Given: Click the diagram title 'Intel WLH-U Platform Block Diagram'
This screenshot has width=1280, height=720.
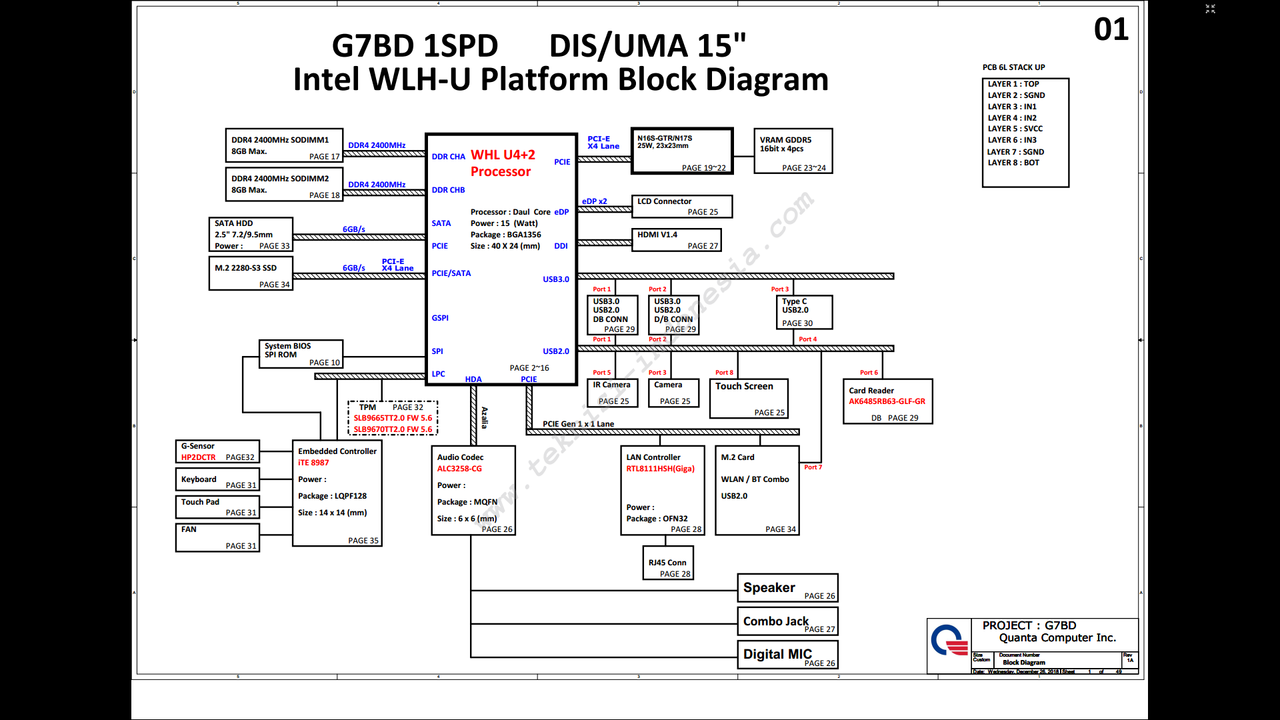Looking at the screenshot, I should click(560, 79).
